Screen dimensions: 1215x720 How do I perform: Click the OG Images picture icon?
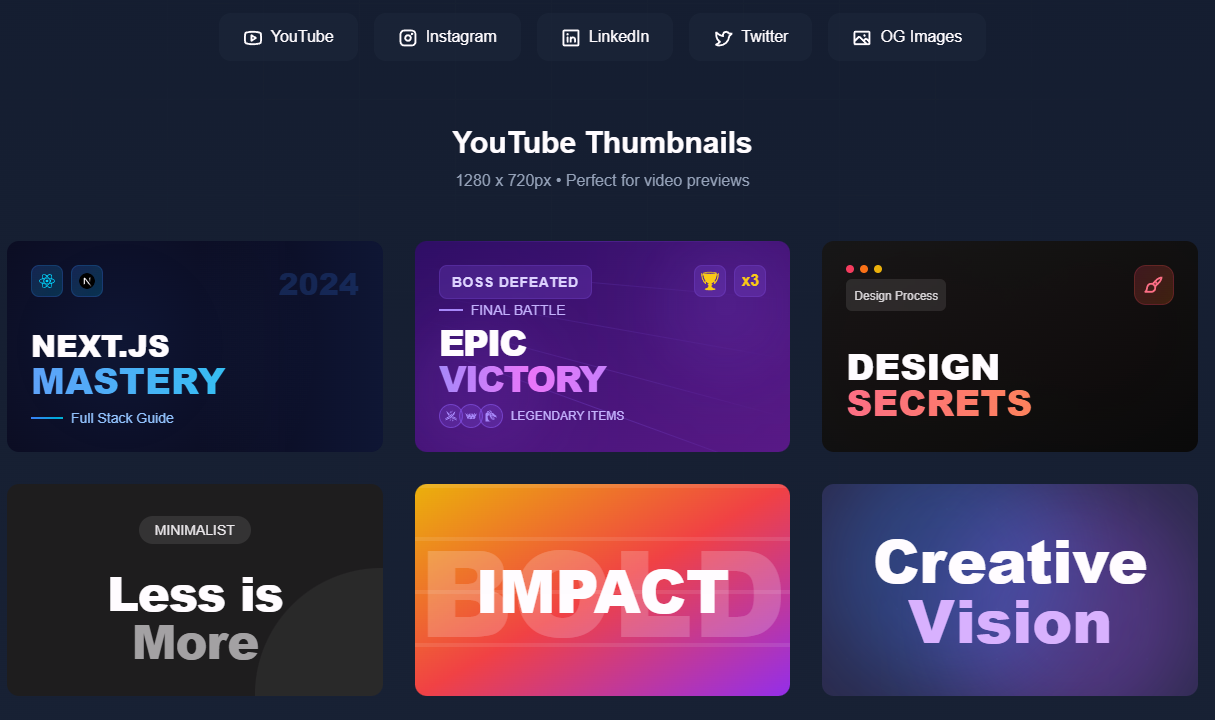coord(862,38)
